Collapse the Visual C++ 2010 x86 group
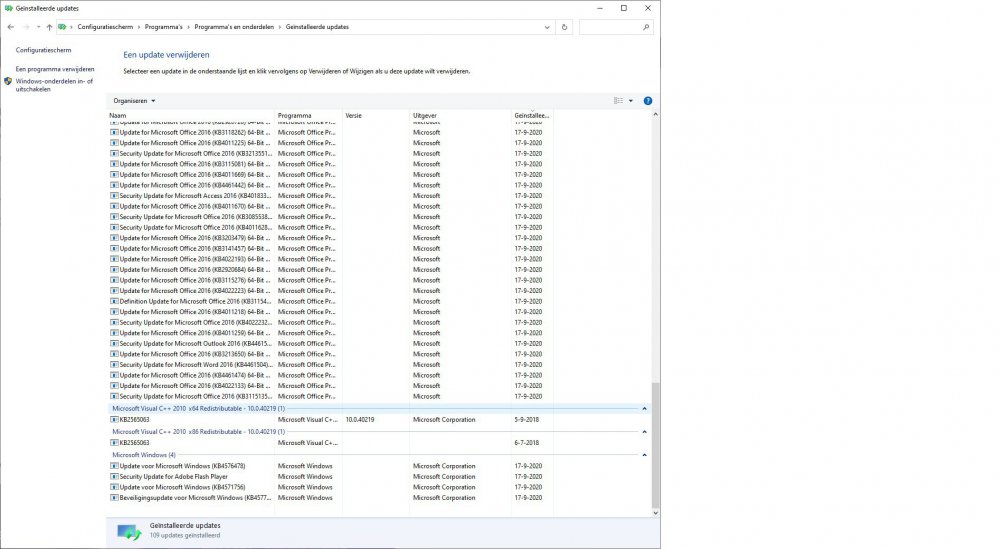 (644, 432)
